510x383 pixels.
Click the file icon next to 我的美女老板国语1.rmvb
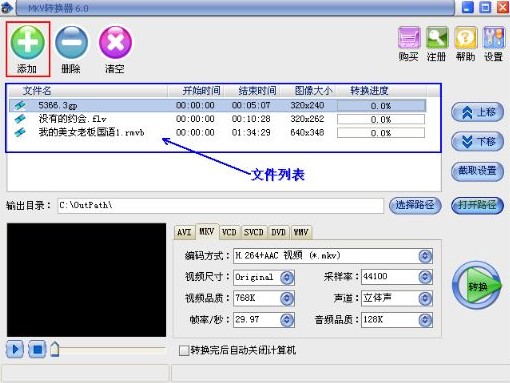20,132
